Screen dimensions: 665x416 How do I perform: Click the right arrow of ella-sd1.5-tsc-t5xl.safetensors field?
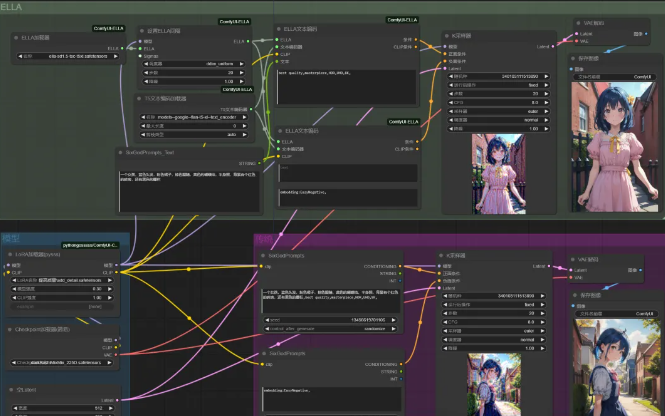click(x=115, y=56)
